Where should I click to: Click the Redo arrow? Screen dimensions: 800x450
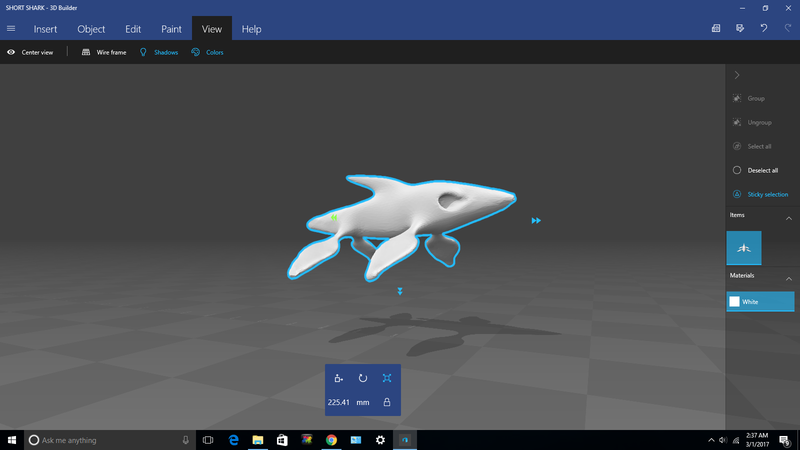coord(788,29)
